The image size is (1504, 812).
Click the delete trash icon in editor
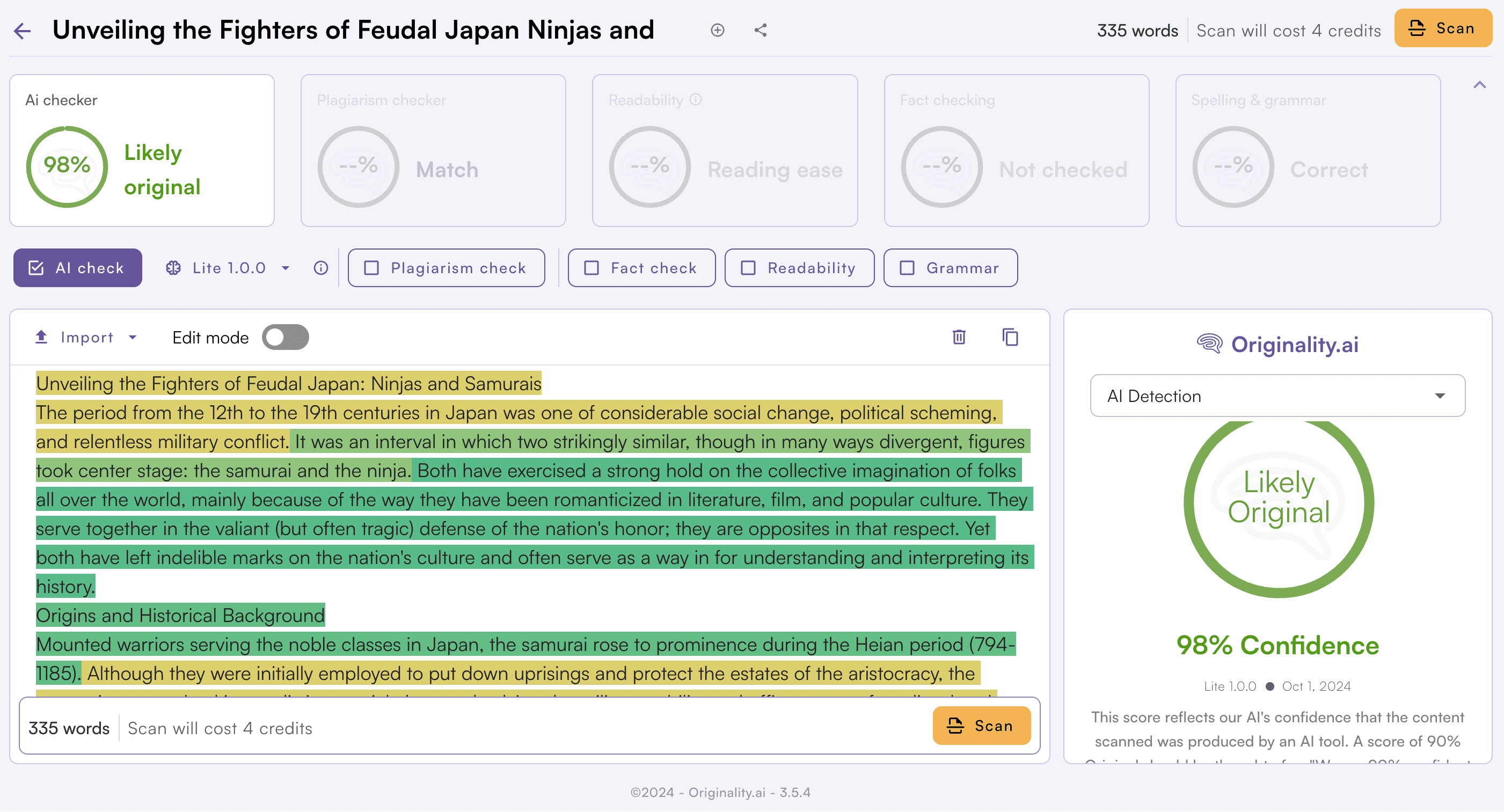coord(959,338)
